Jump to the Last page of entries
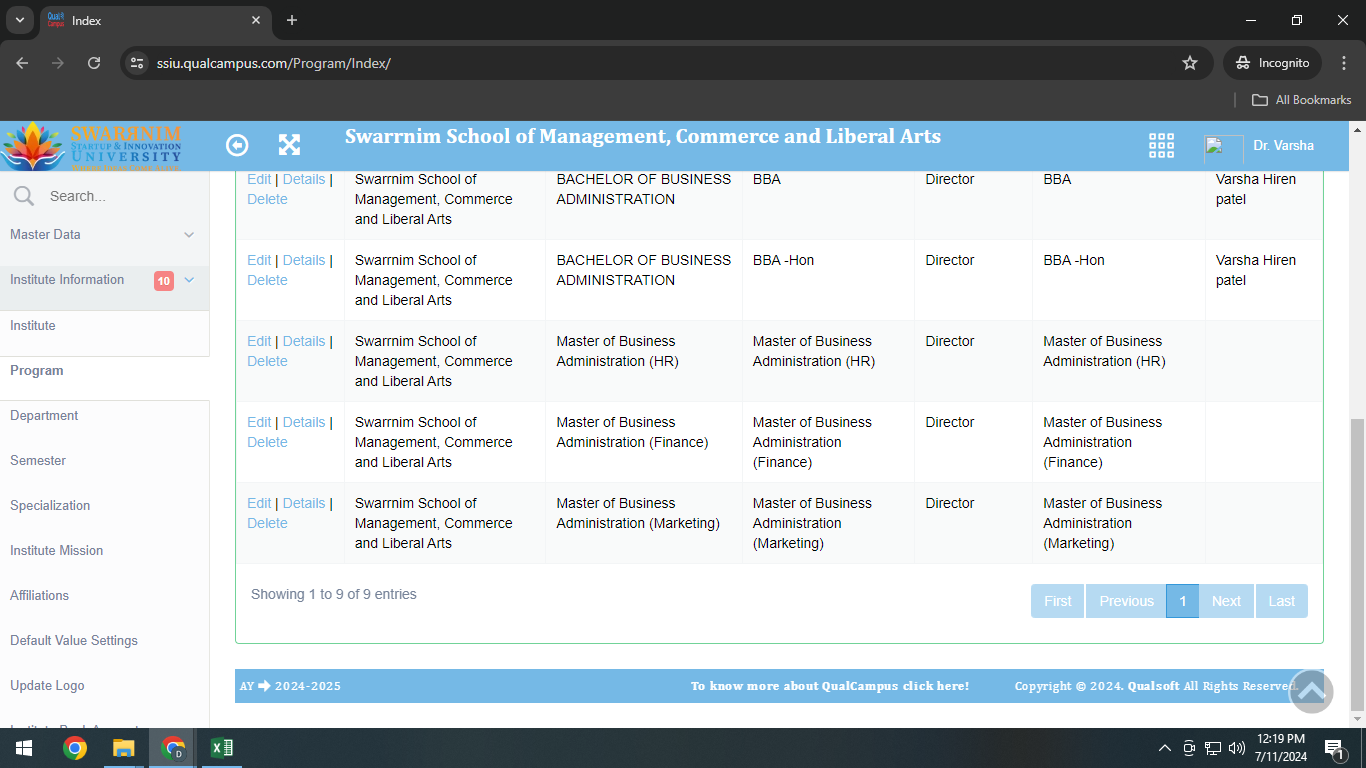1366x768 pixels. [1282, 601]
